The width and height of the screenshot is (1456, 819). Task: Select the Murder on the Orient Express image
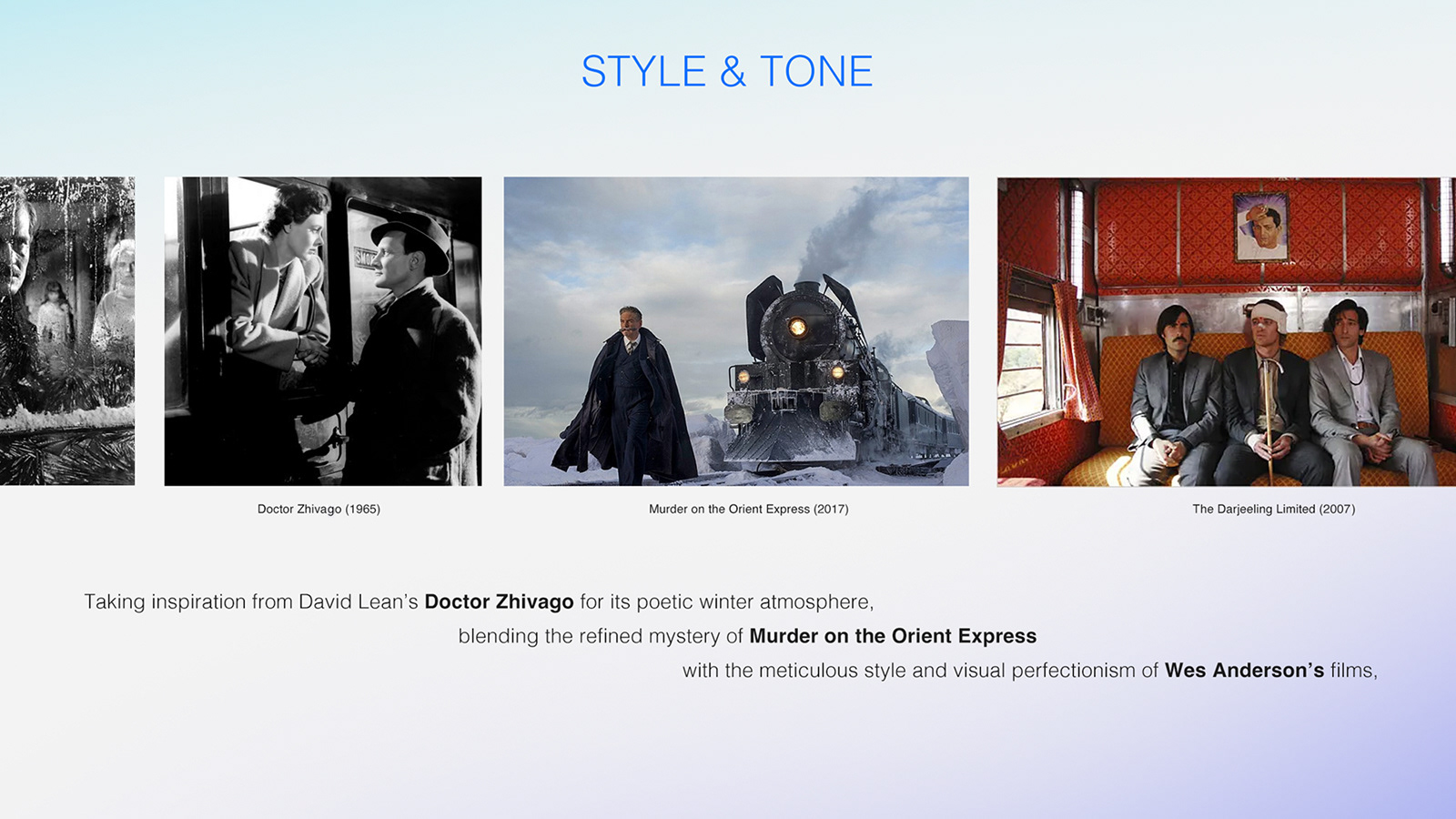[x=736, y=331]
